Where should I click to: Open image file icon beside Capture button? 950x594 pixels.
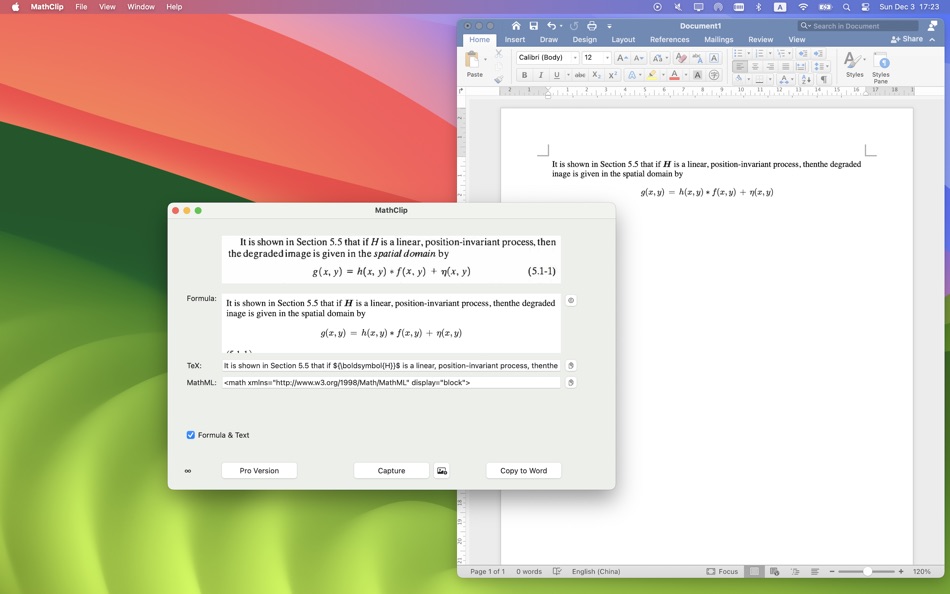pyautogui.click(x=442, y=470)
